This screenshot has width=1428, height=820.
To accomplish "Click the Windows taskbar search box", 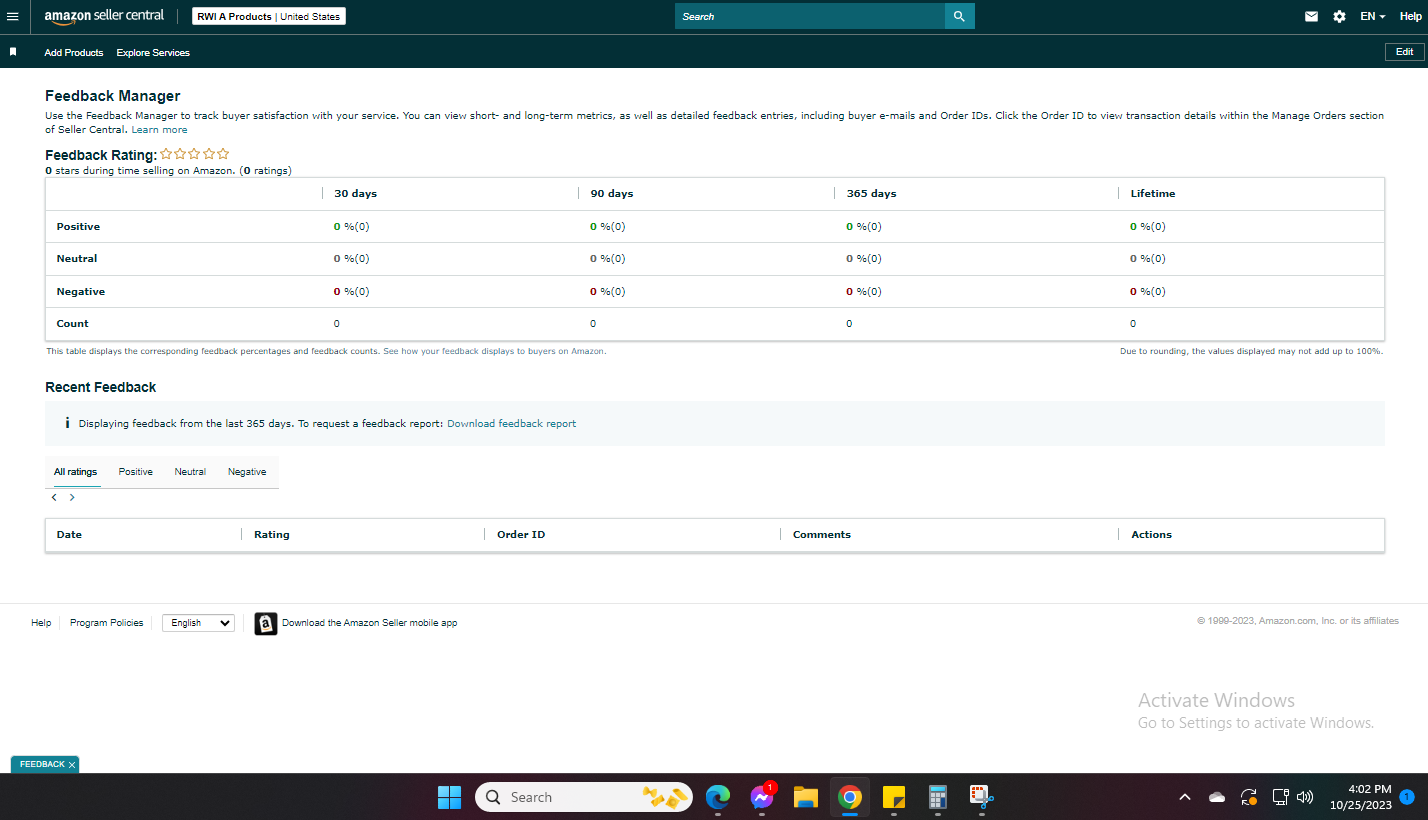I will tap(584, 797).
